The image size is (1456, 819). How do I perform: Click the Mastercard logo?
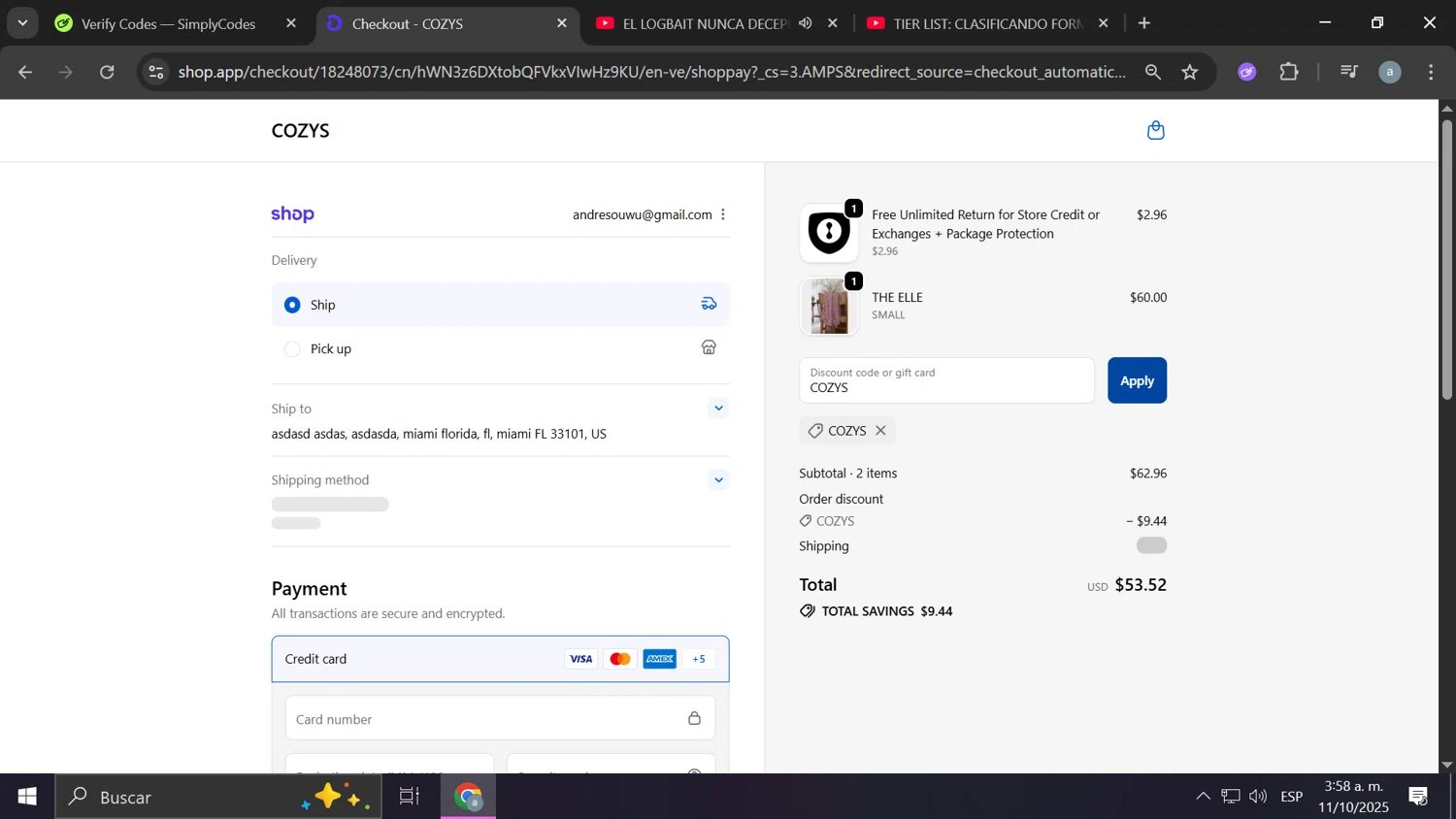[x=619, y=659]
